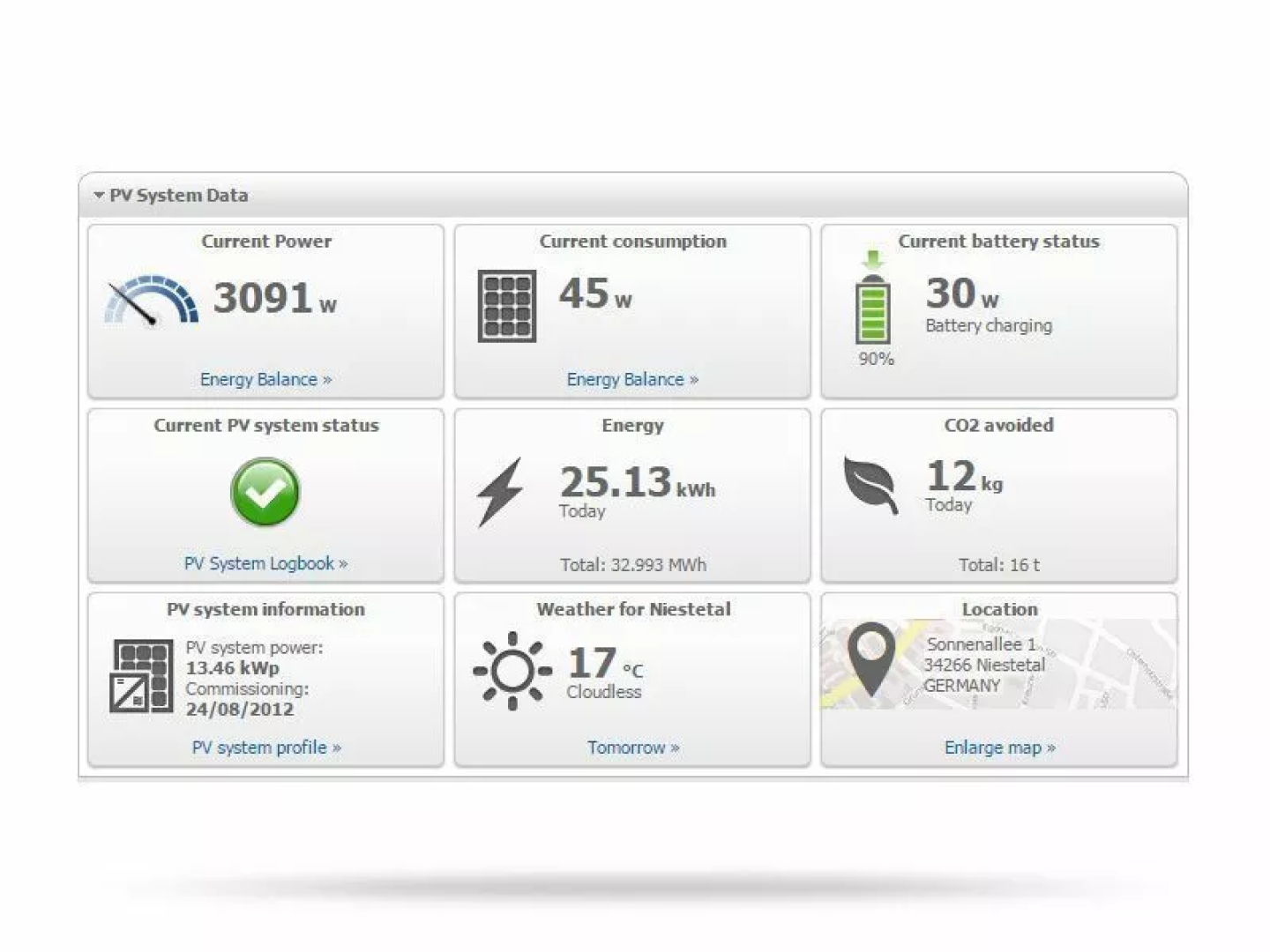1270x952 pixels.
Task: Click the Current Power gauge icon
Action: pyautogui.click(x=151, y=301)
